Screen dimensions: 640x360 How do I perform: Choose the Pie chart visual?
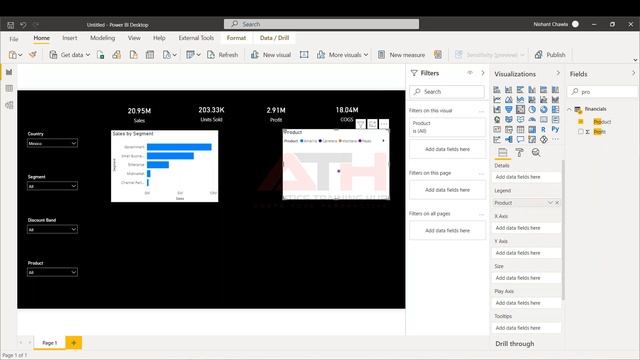[532, 109]
